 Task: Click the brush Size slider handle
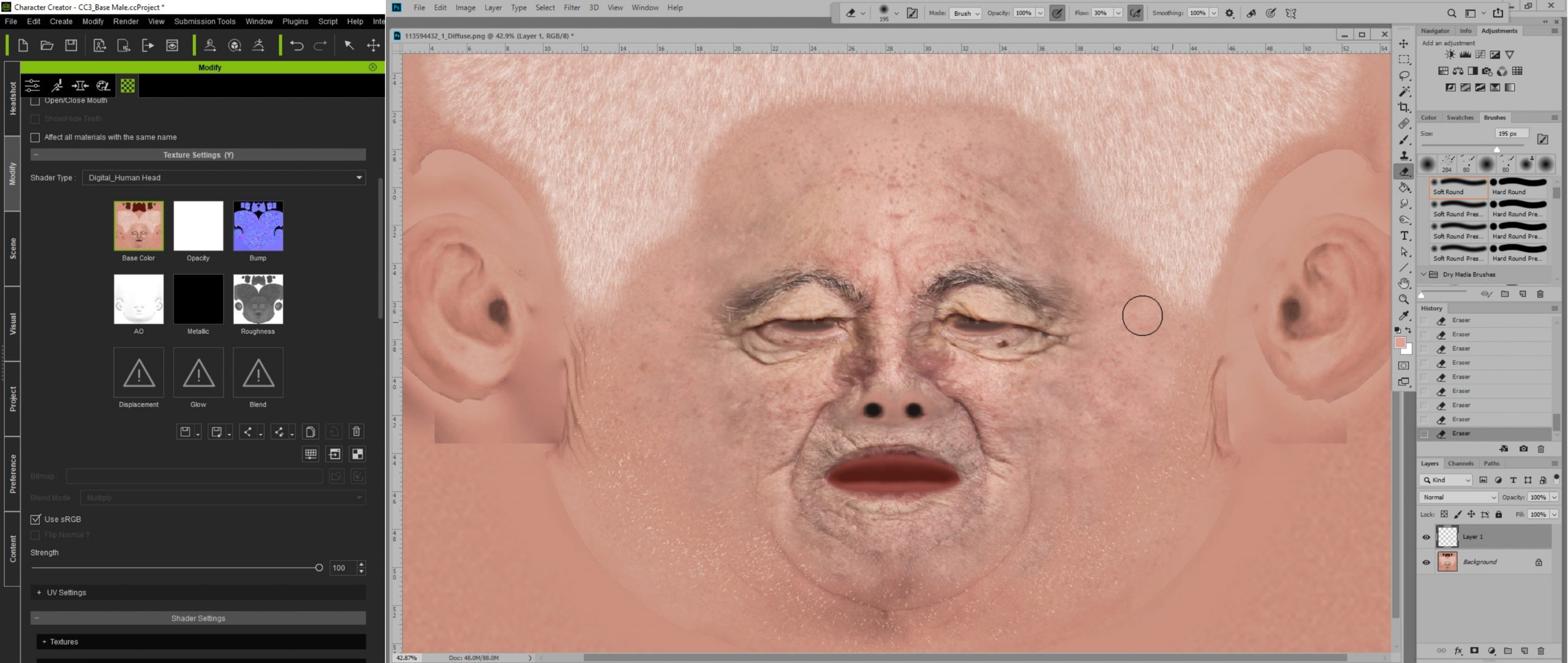coord(1496,149)
